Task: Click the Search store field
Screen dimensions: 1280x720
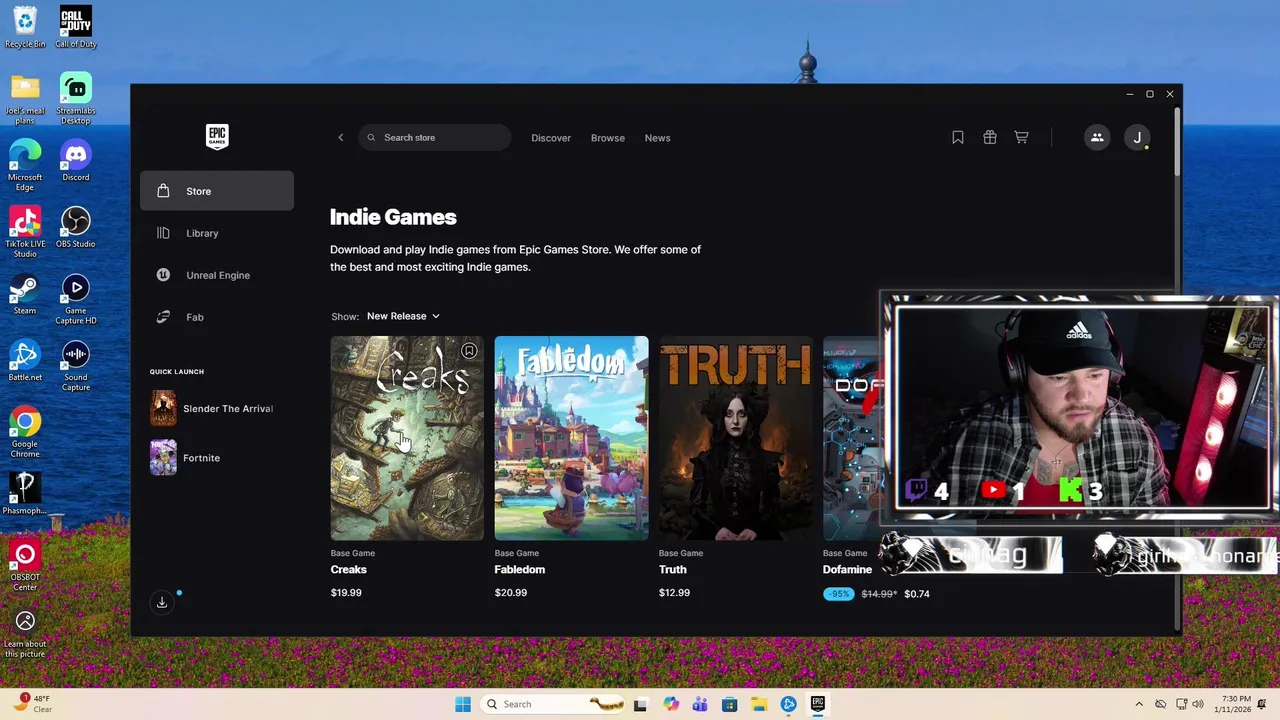Action: click(x=435, y=138)
